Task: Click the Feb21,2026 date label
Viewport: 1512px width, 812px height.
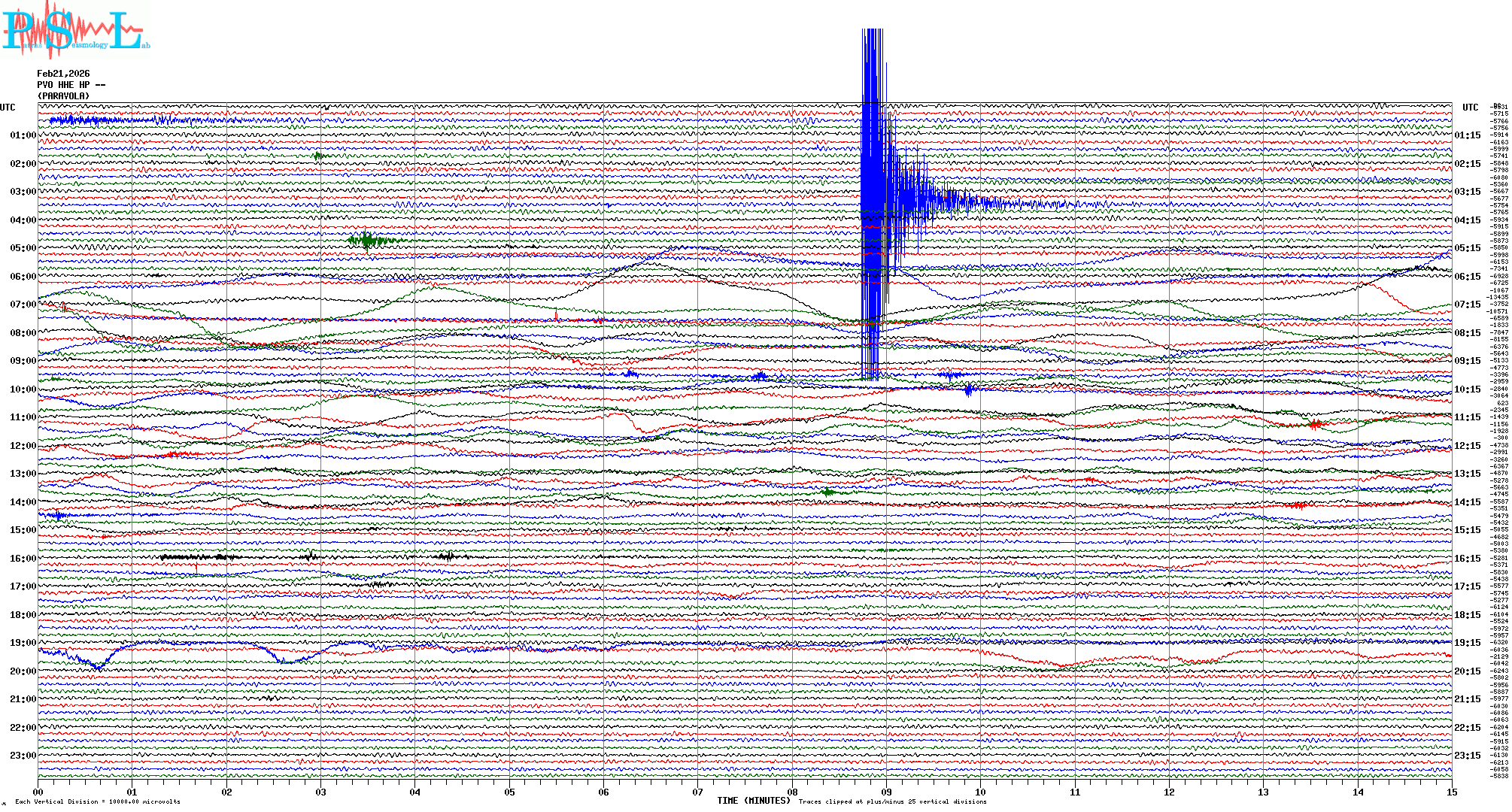Action: tap(63, 74)
